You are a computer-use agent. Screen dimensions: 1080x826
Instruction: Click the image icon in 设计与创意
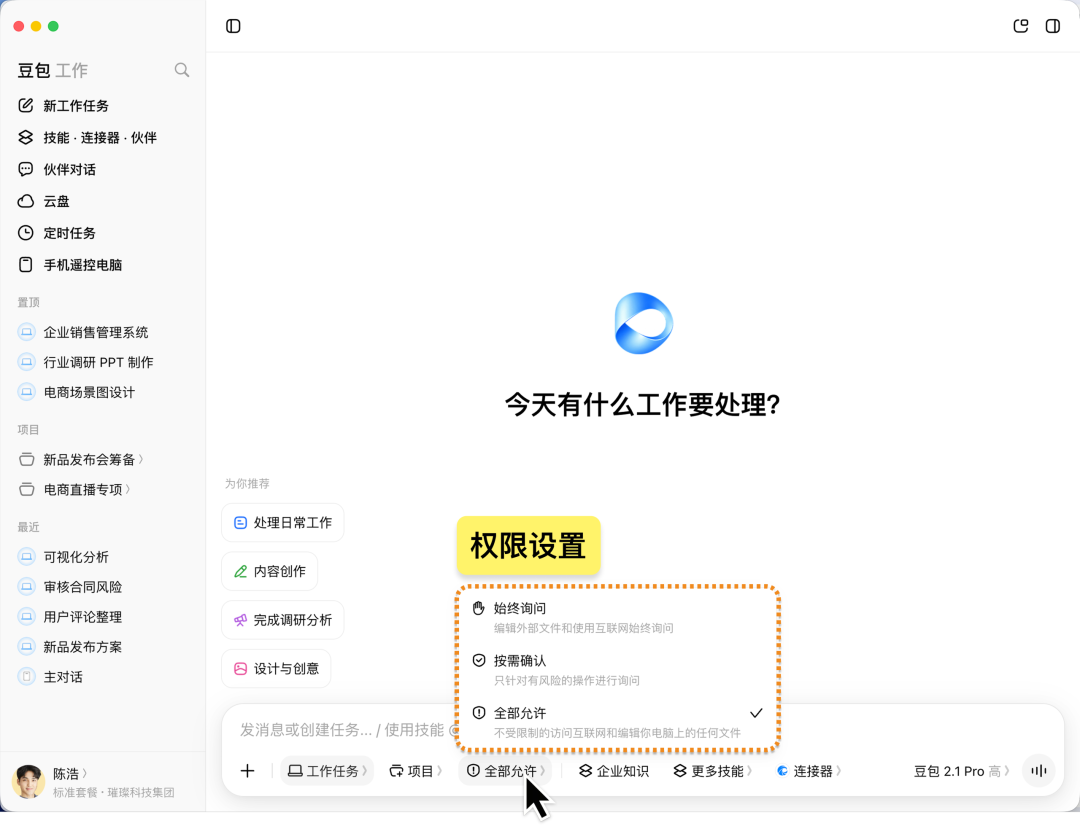pyautogui.click(x=240, y=668)
